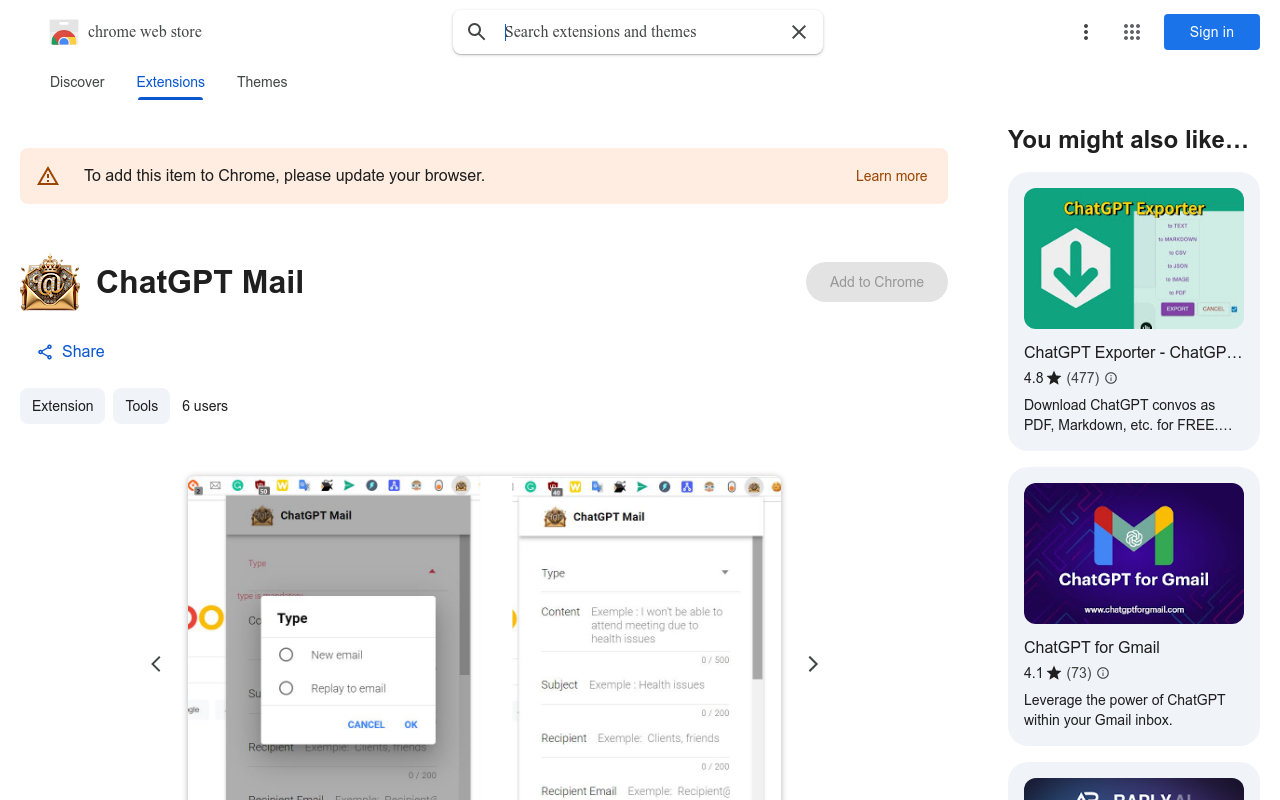Open the Learn more link
Screen dimensions: 1280x800
[891, 176]
